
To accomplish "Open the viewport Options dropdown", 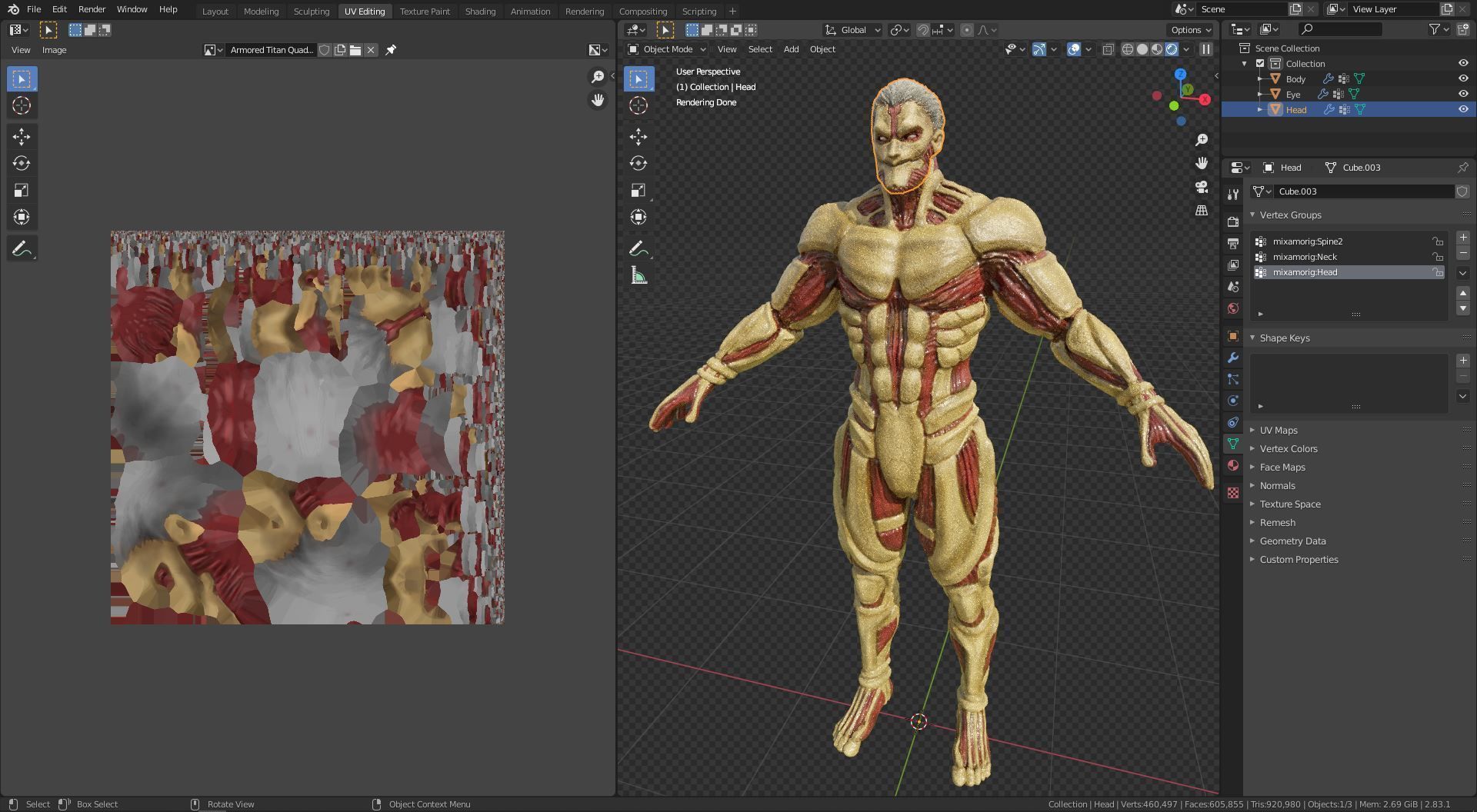I will 1191,30.
